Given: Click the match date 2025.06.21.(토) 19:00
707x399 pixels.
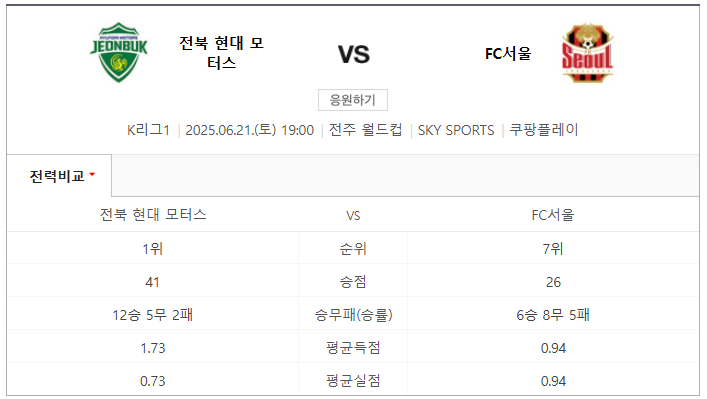Looking at the screenshot, I should coord(249,130).
